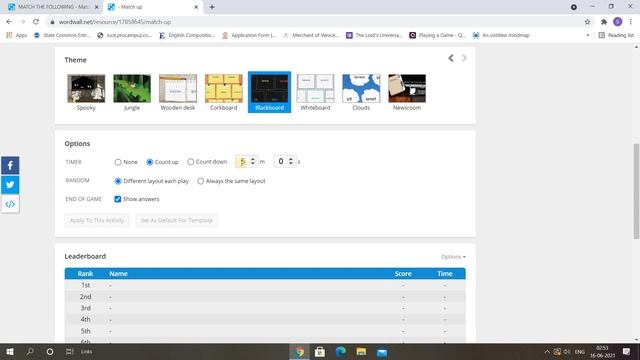Open the Chrome profile avatar
640x360 pixels.
(x=618, y=22)
